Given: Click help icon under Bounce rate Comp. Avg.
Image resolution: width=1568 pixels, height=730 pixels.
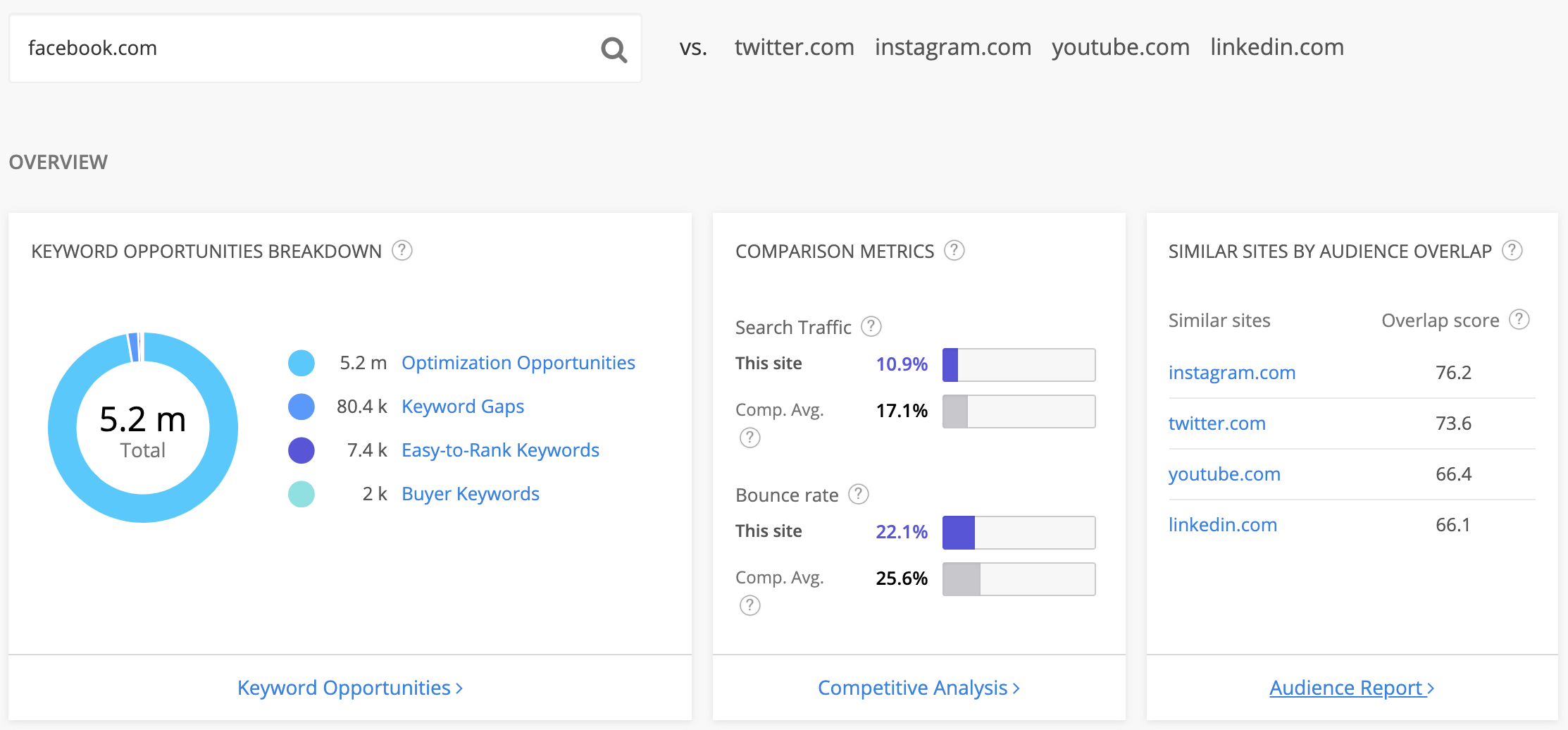Looking at the screenshot, I should (749, 606).
